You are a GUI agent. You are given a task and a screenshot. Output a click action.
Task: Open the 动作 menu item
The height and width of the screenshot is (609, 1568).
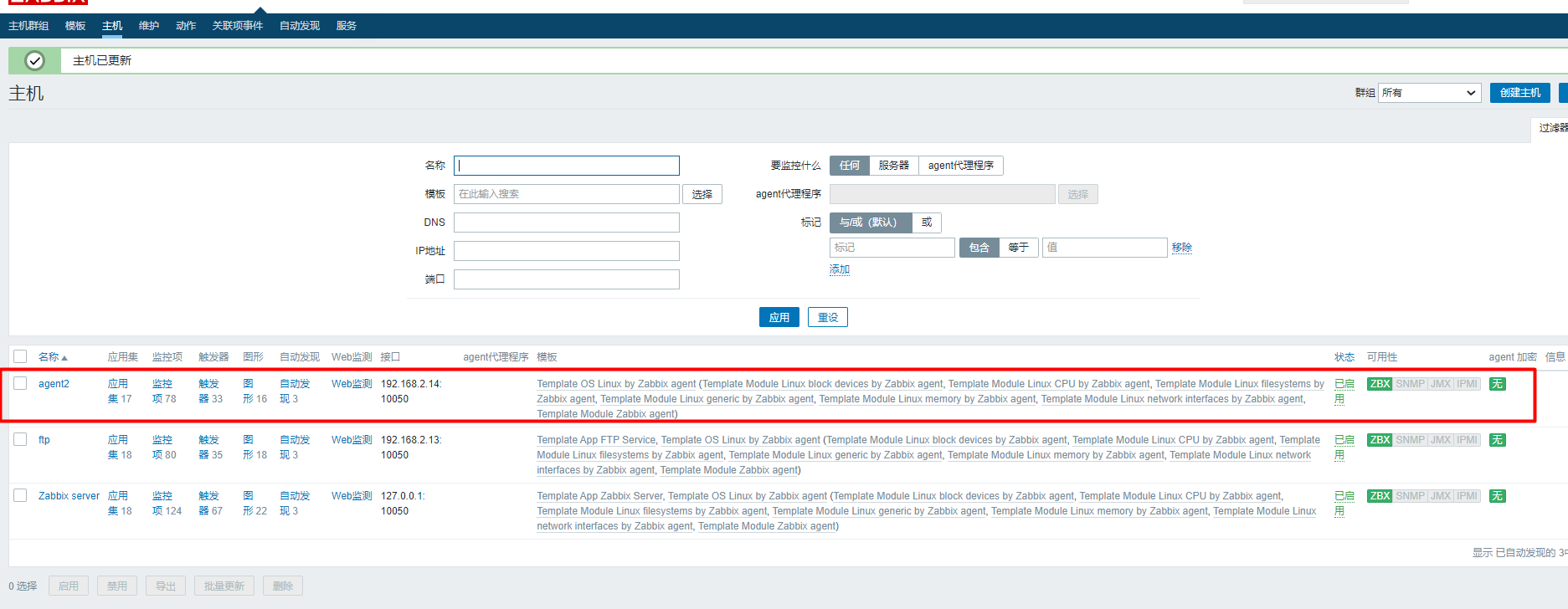[186, 26]
